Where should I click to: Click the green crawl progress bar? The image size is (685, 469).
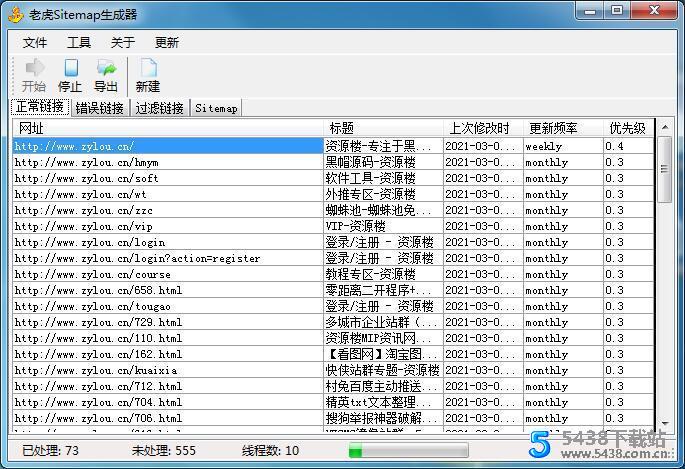(408, 450)
